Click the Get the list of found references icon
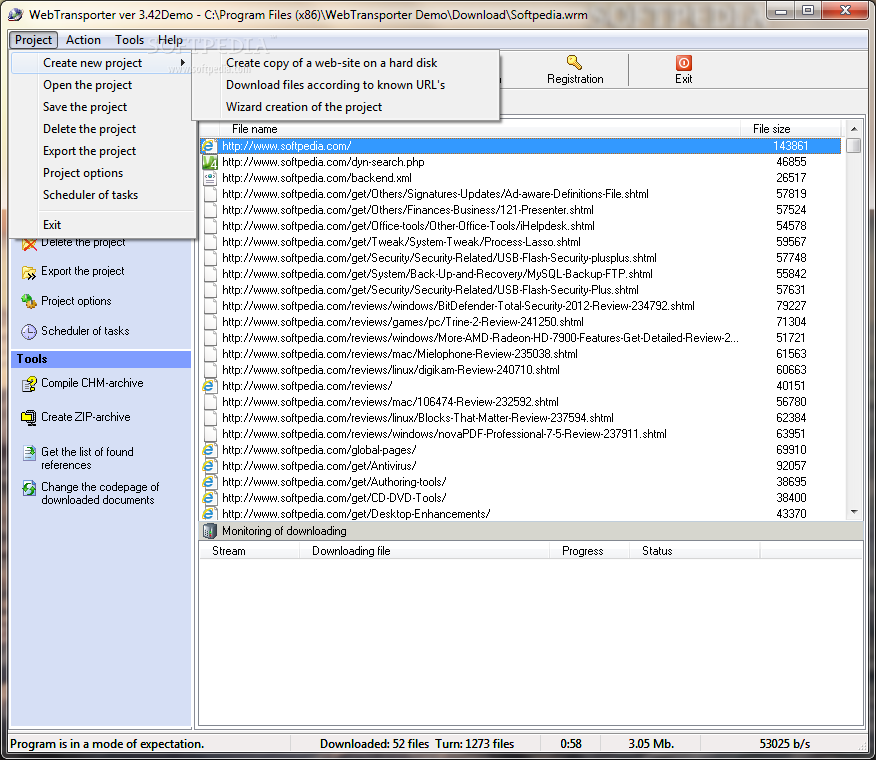The height and width of the screenshot is (760, 876). pos(28,453)
